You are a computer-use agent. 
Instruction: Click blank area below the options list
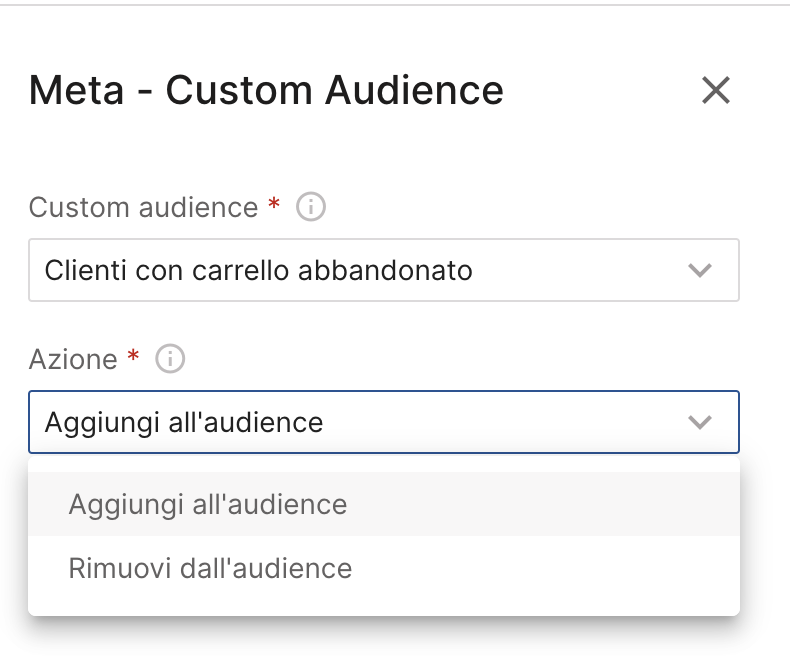coord(384,647)
